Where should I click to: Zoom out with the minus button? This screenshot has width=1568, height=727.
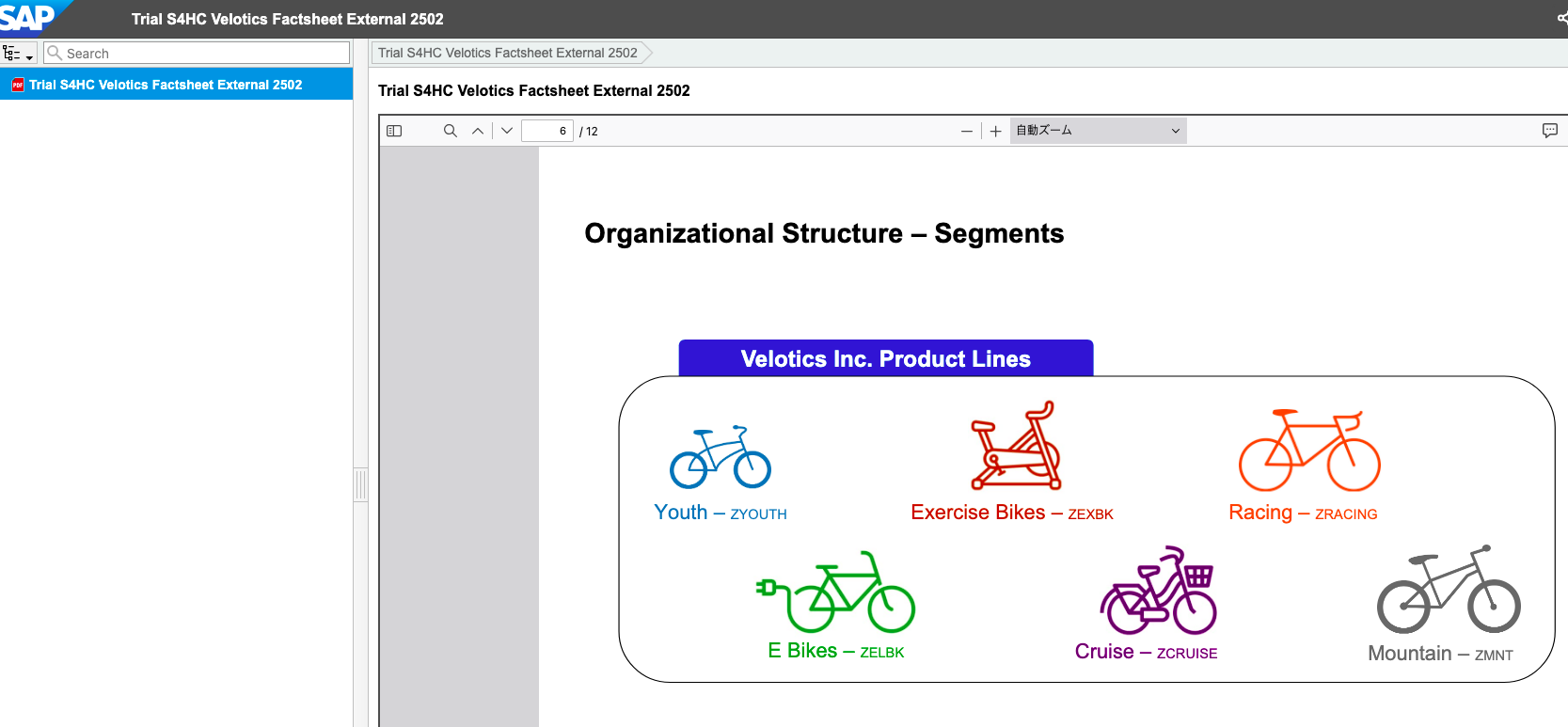point(966,132)
